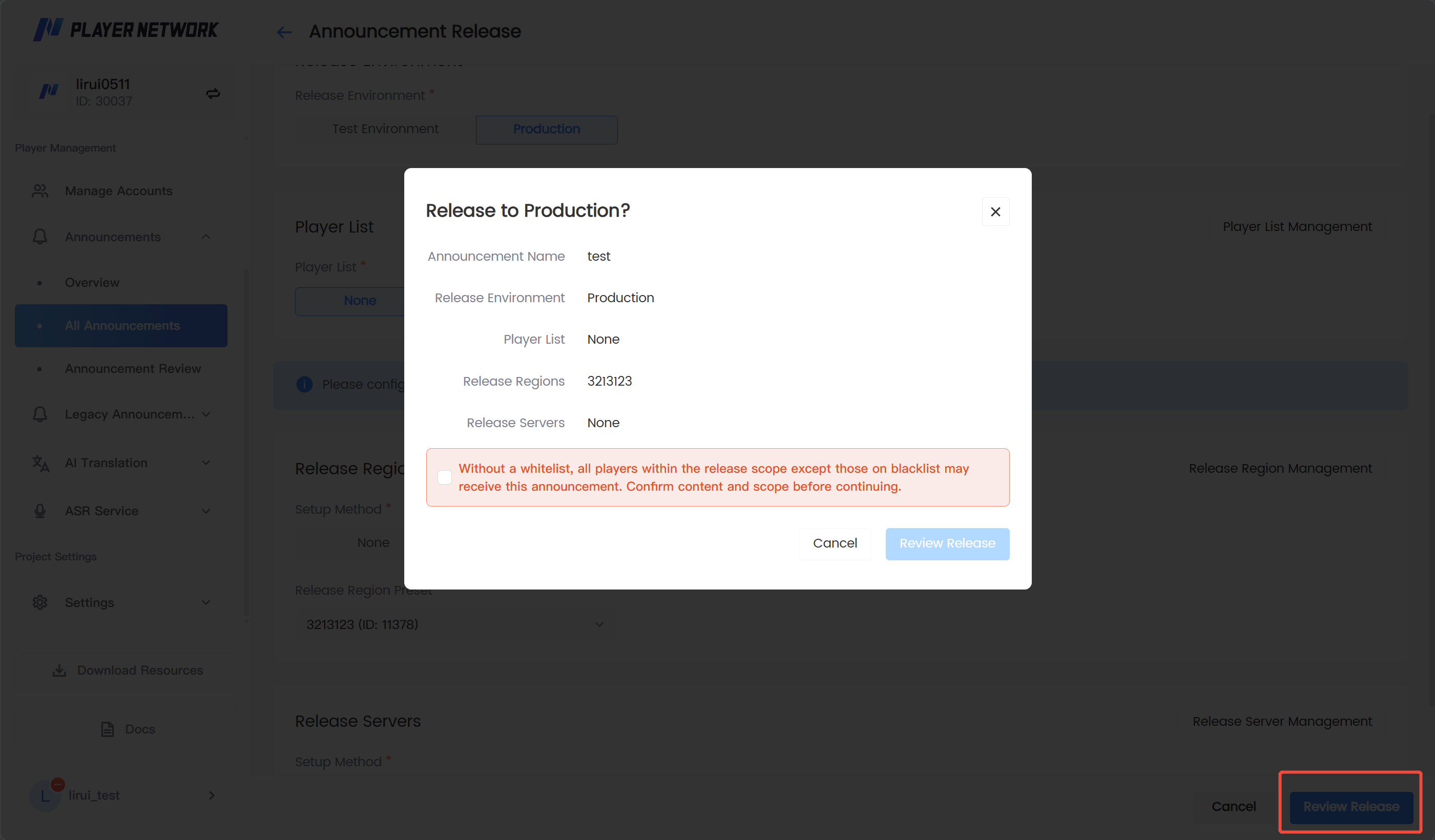The width and height of the screenshot is (1435, 840).
Task: Click the "Release to Production?" dialog title
Action: 528,211
